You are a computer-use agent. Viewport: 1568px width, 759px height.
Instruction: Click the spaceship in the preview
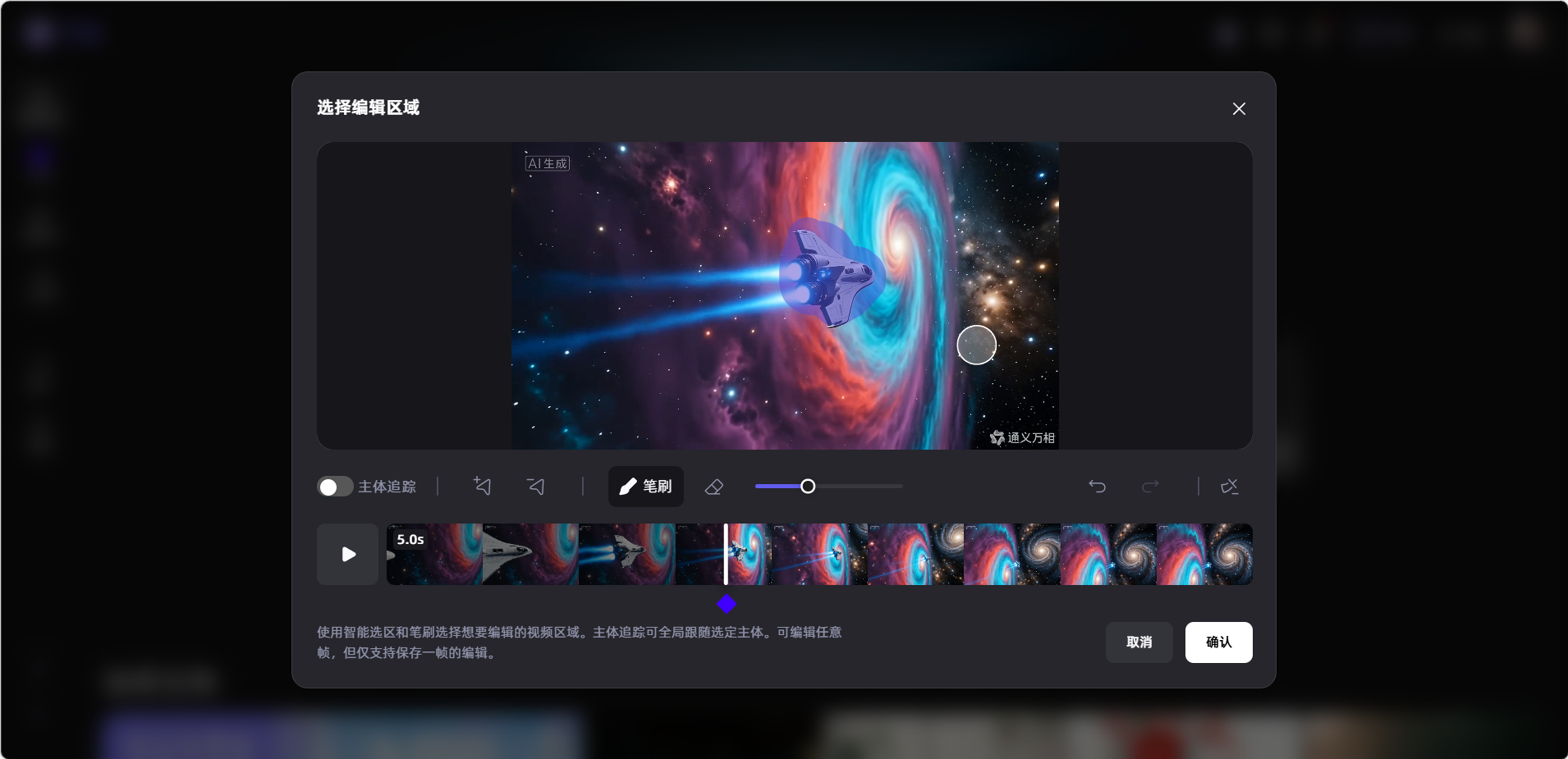tap(829, 275)
